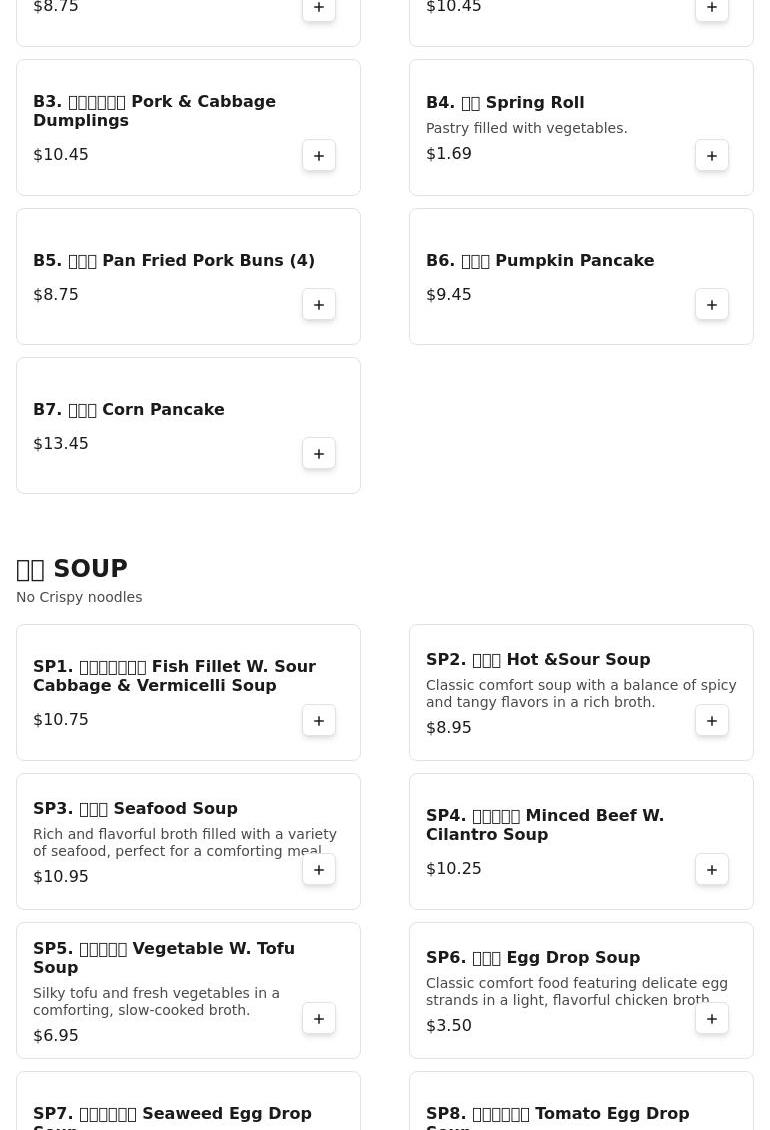Add Egg Drop Soup to cart
The image size is (770, 1130).
(x=712, y=1019)
